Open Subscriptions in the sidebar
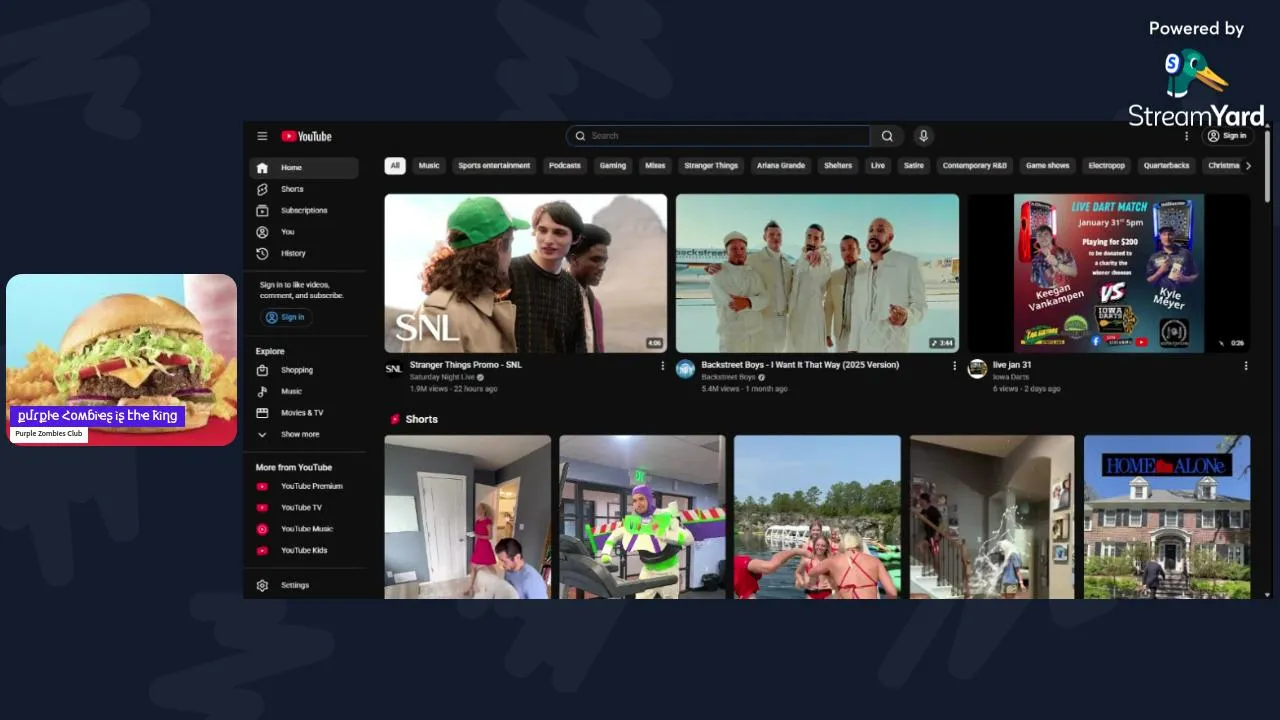This screenshot has height=720, width=1280. pos(304,211)
